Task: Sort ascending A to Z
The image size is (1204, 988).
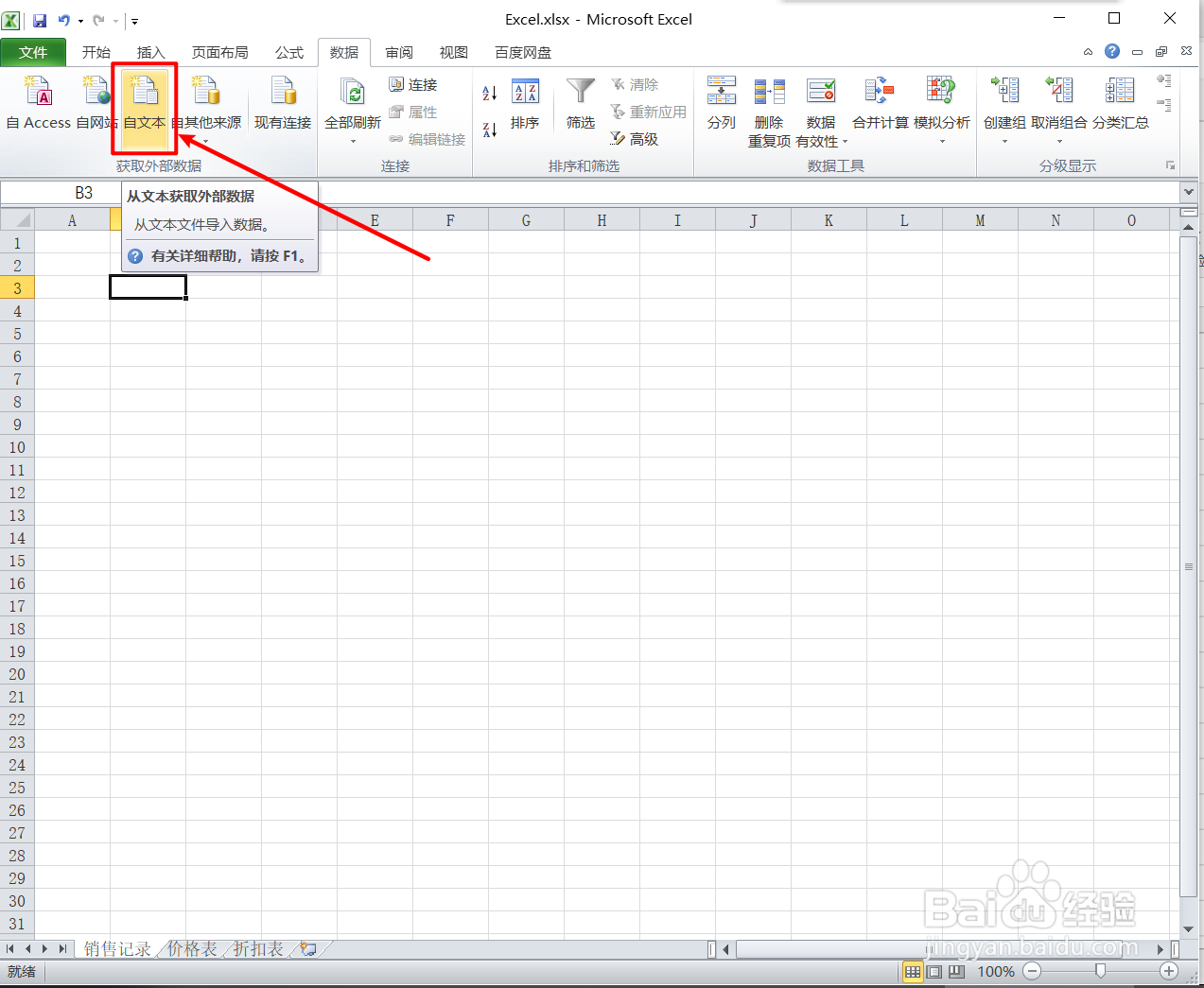Action: coord(489,93)
